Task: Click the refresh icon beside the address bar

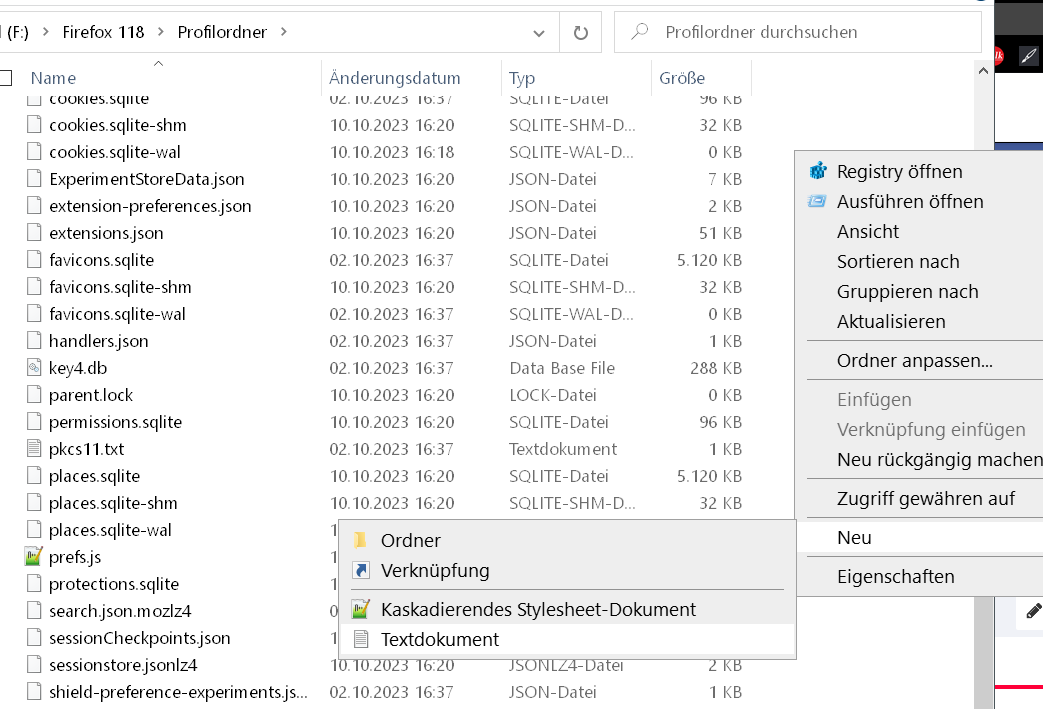Action: tap(580, 33)
